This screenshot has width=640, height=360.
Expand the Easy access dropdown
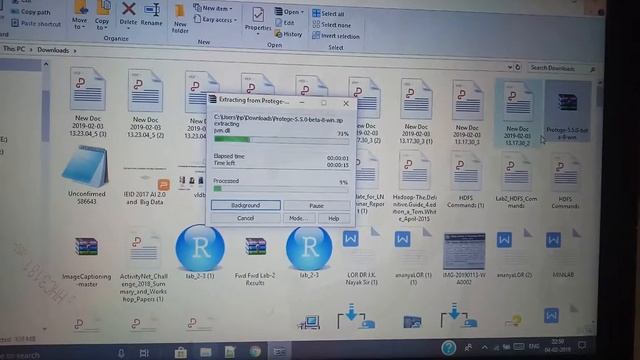click(x=215, y=19)
